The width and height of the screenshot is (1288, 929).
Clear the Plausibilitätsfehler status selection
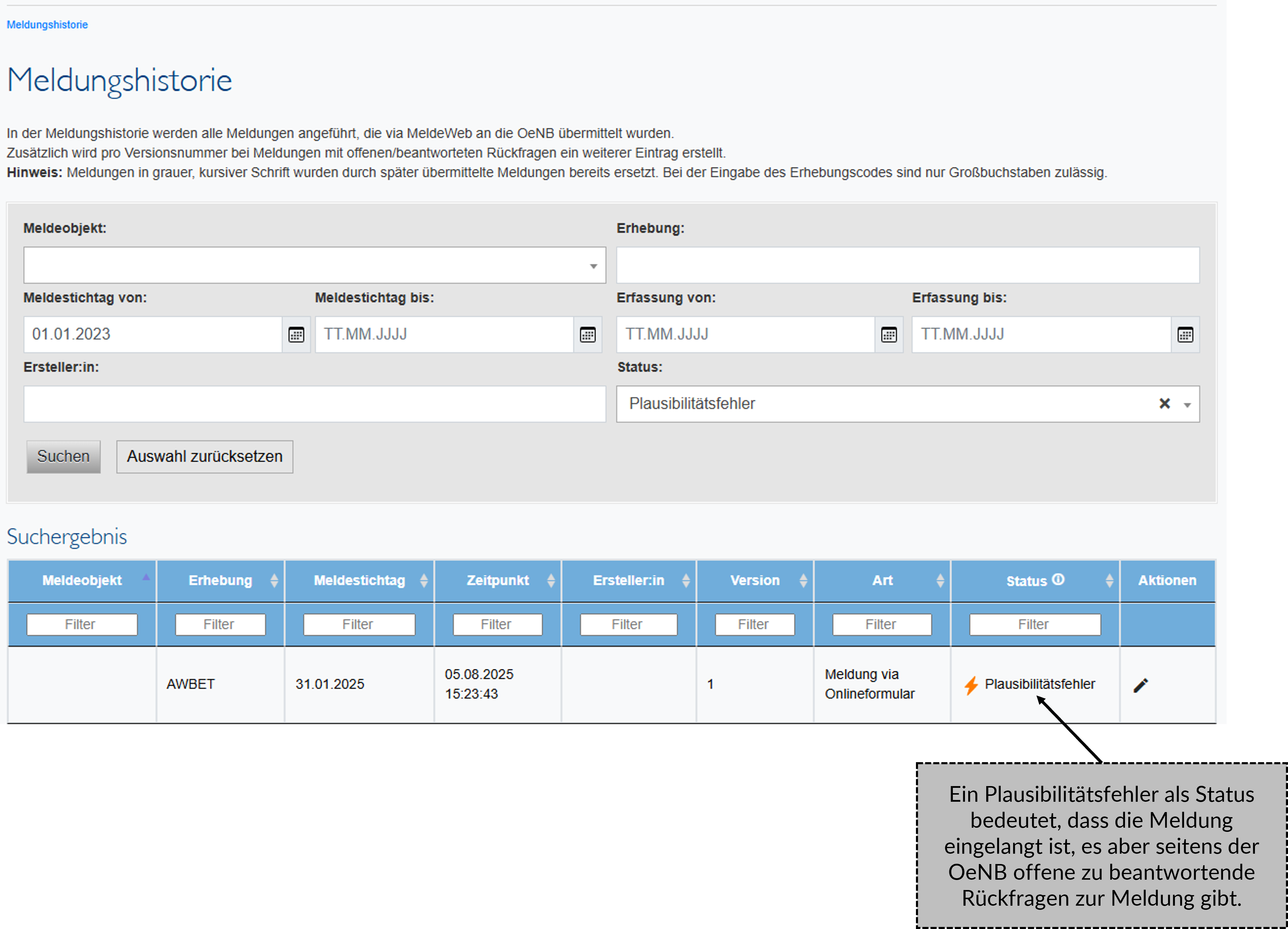pyautogui.click(x=1164, y=404)
